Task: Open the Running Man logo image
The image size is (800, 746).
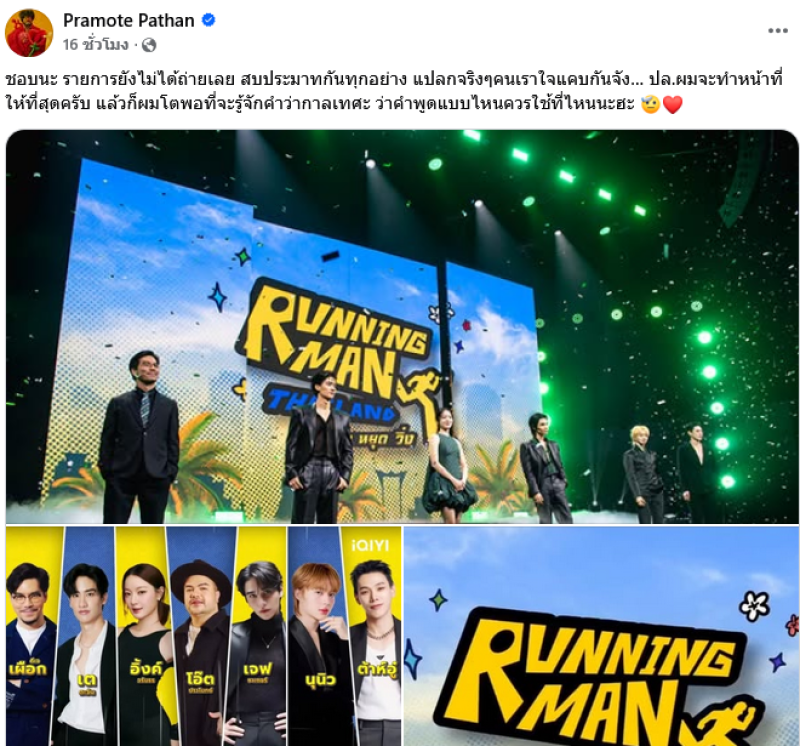Action: click(602, 636)
